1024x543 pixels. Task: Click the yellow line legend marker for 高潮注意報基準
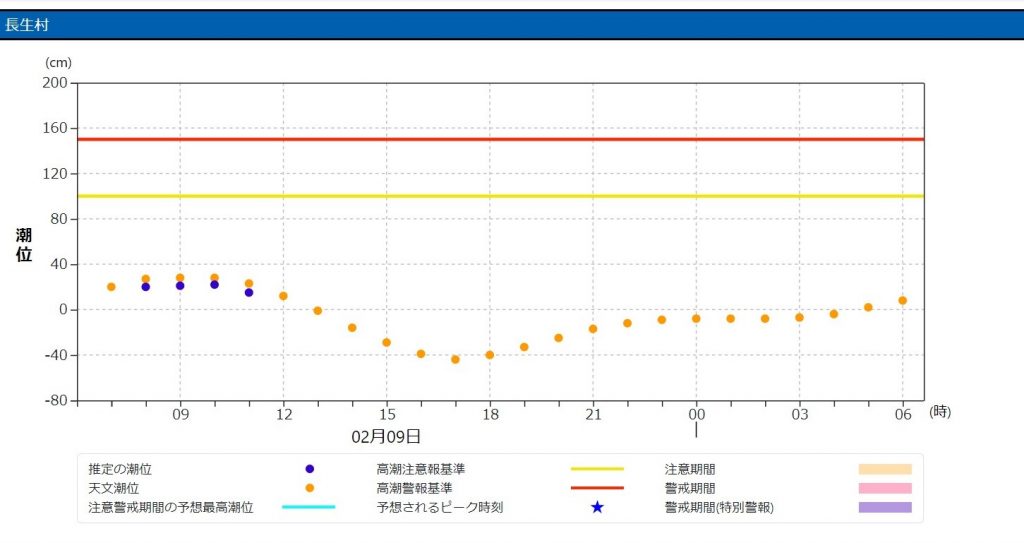click(x=597, y=469)
